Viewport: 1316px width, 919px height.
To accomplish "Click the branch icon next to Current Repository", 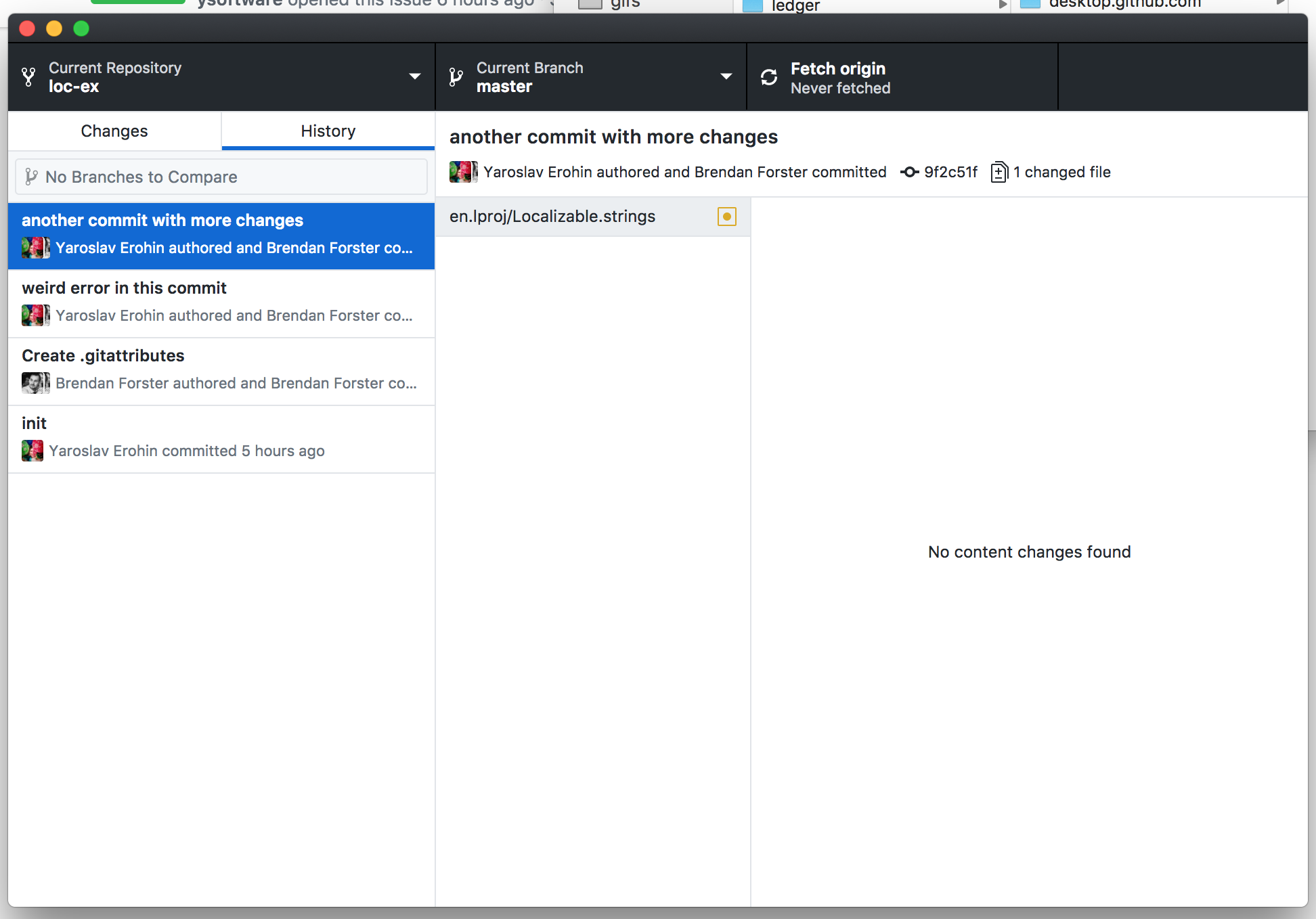I will 28,76.
